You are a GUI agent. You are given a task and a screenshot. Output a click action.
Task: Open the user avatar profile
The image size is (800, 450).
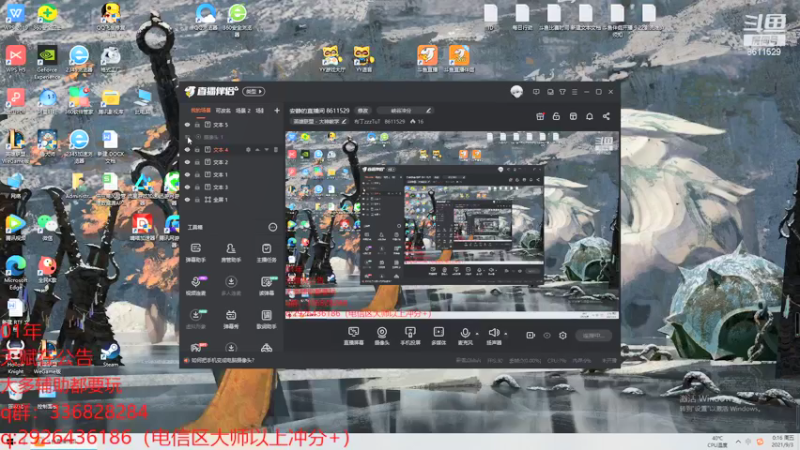(516, 91)
